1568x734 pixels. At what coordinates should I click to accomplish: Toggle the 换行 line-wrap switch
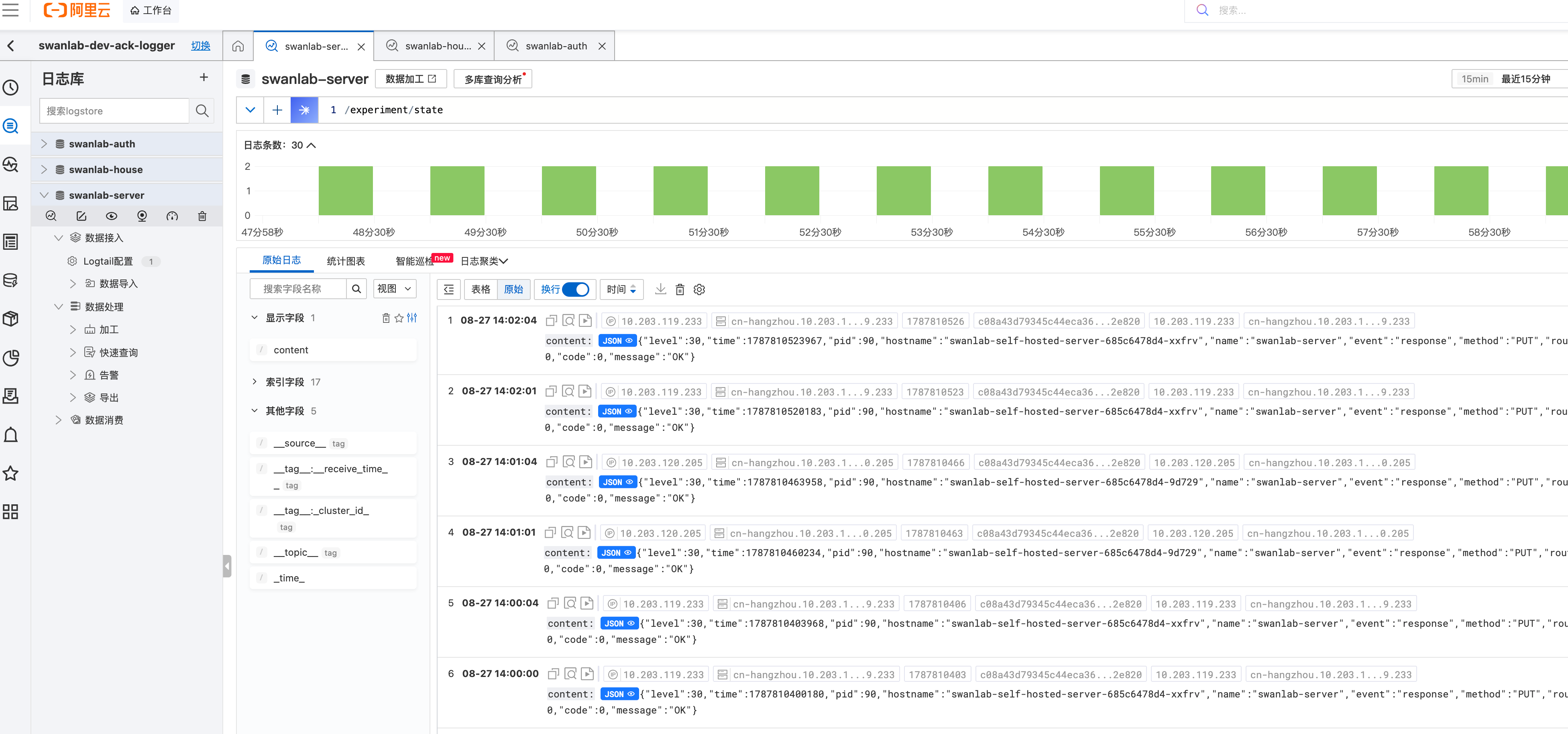(575, 290)
